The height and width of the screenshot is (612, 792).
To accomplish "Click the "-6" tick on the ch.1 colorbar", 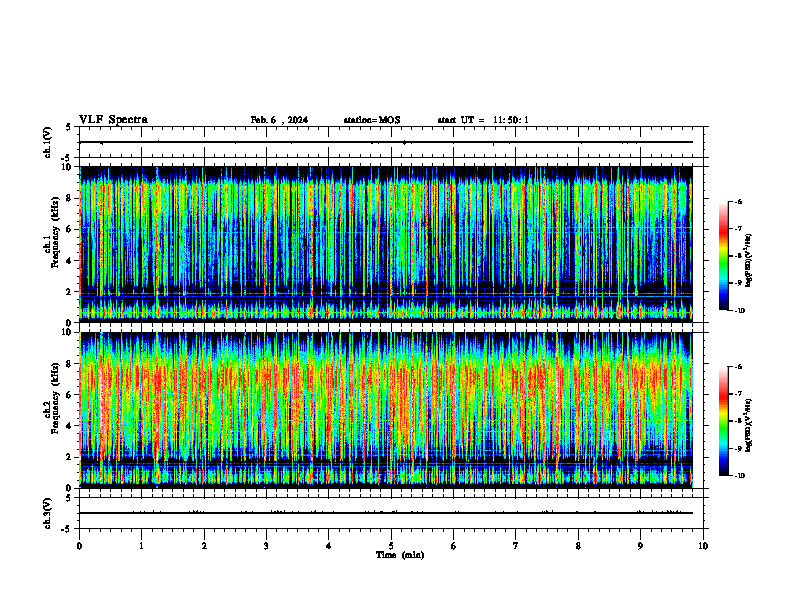I will pyautogui.click(x=738, y=202).
